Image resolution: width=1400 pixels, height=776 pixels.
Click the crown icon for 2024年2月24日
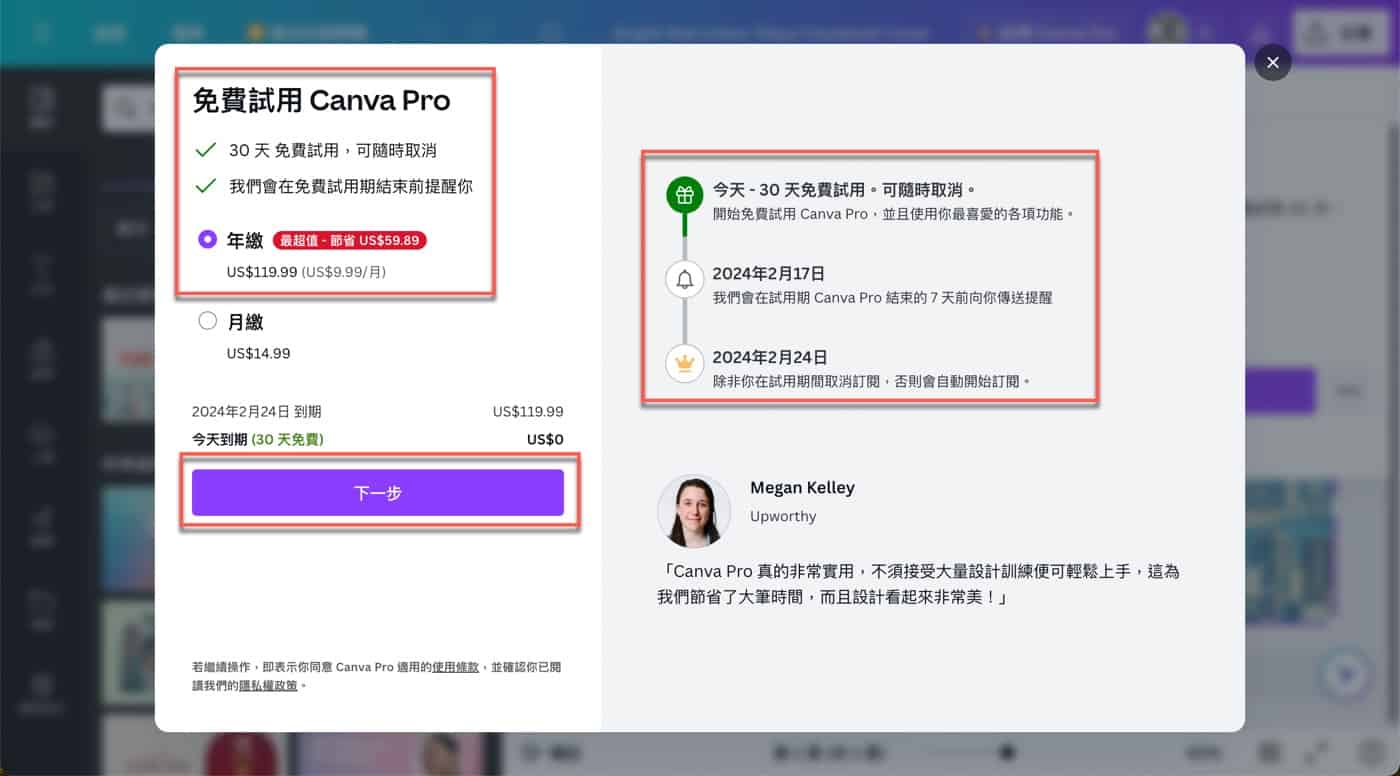tap(685, 363)
